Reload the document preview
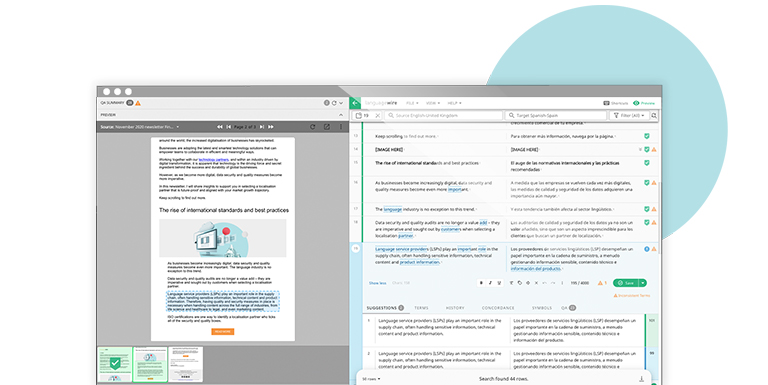 tap(312, 127)
